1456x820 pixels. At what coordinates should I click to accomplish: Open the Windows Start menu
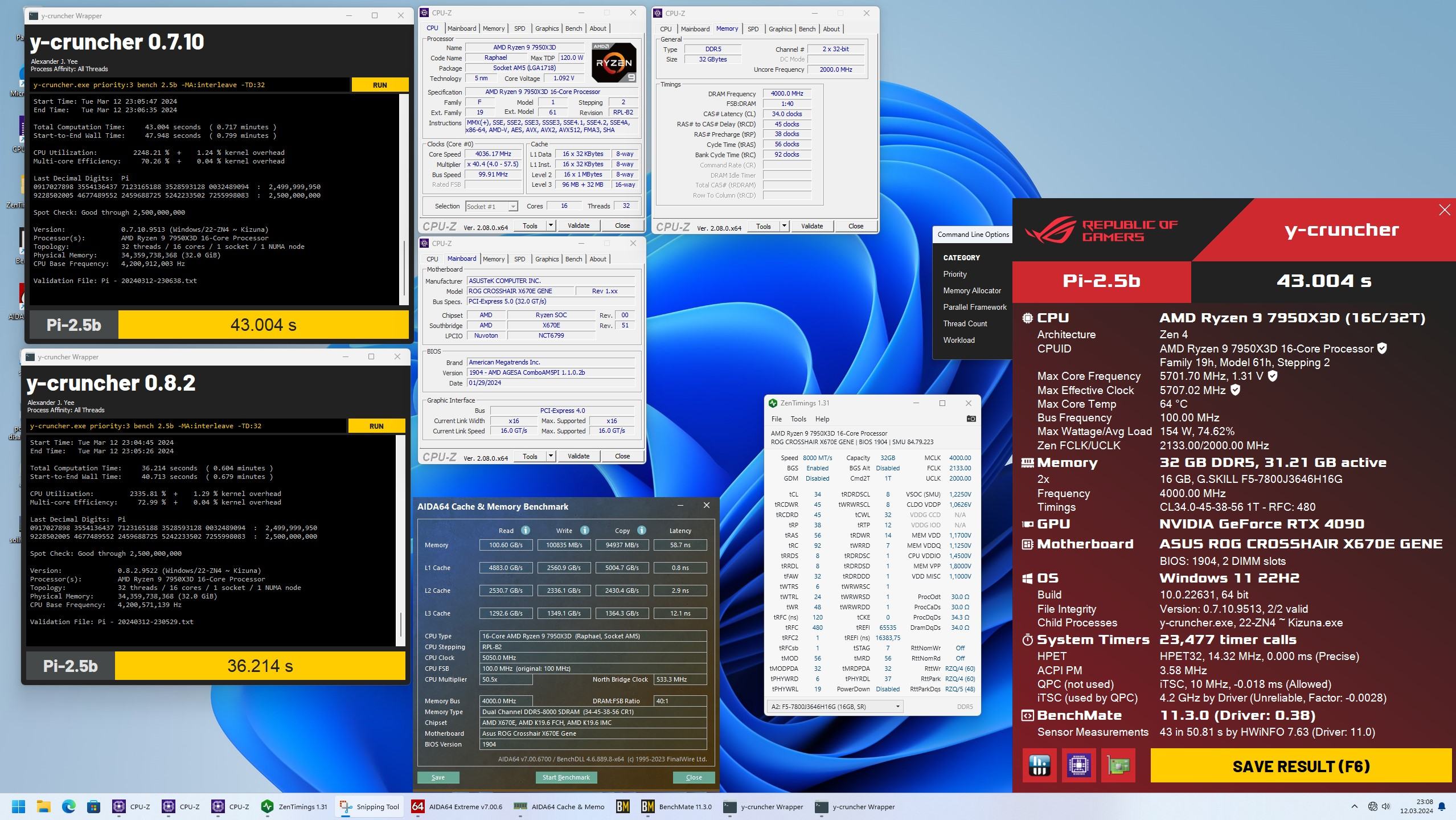tap(19, 806)
